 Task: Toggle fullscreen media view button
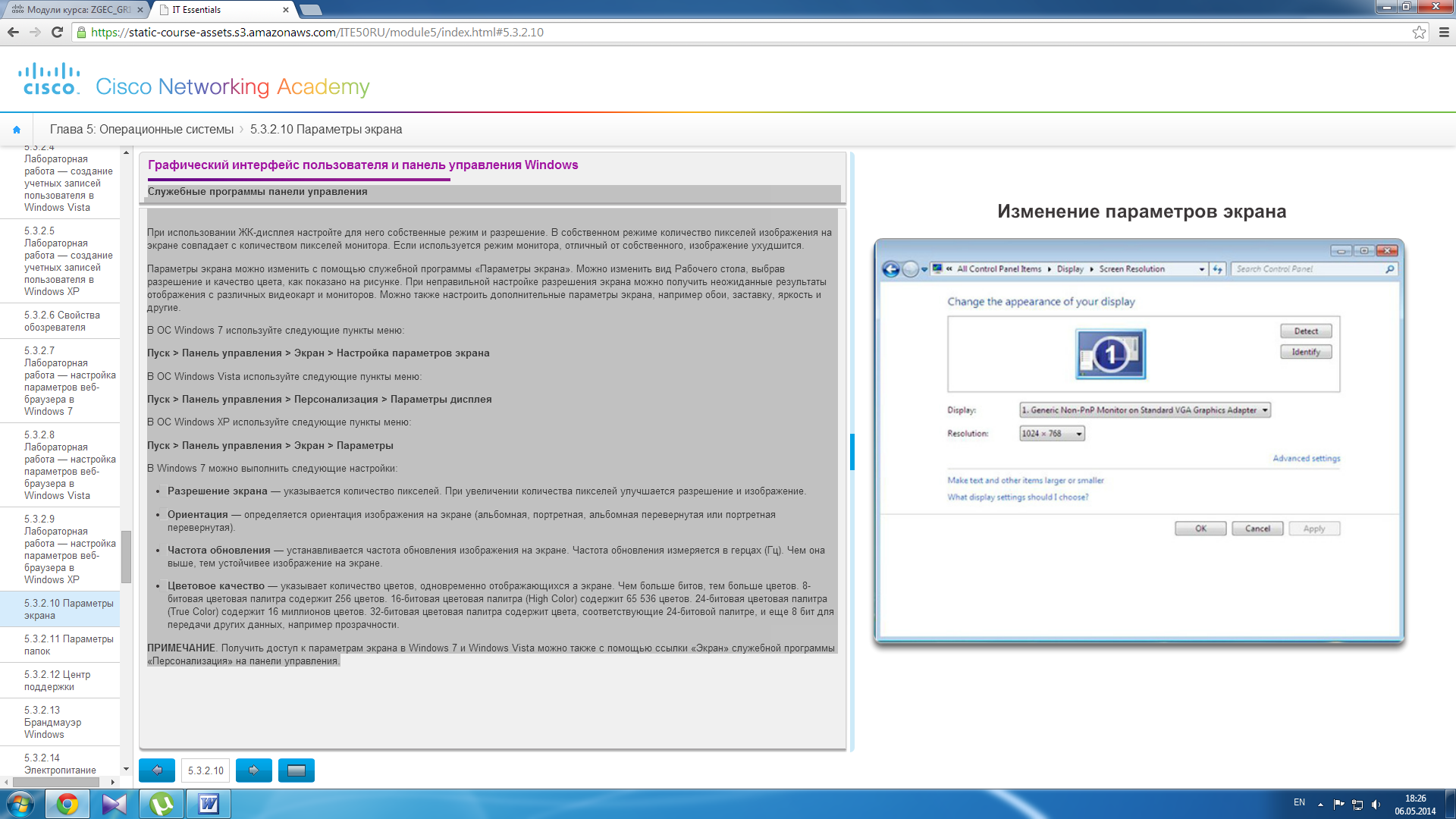[297, 770]
